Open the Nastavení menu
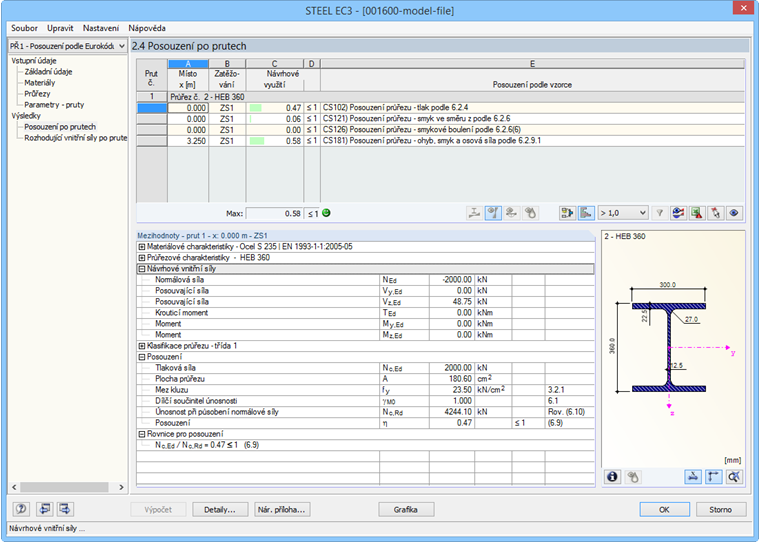The height and width of the screenshot is (542, 760). (101, 27)
